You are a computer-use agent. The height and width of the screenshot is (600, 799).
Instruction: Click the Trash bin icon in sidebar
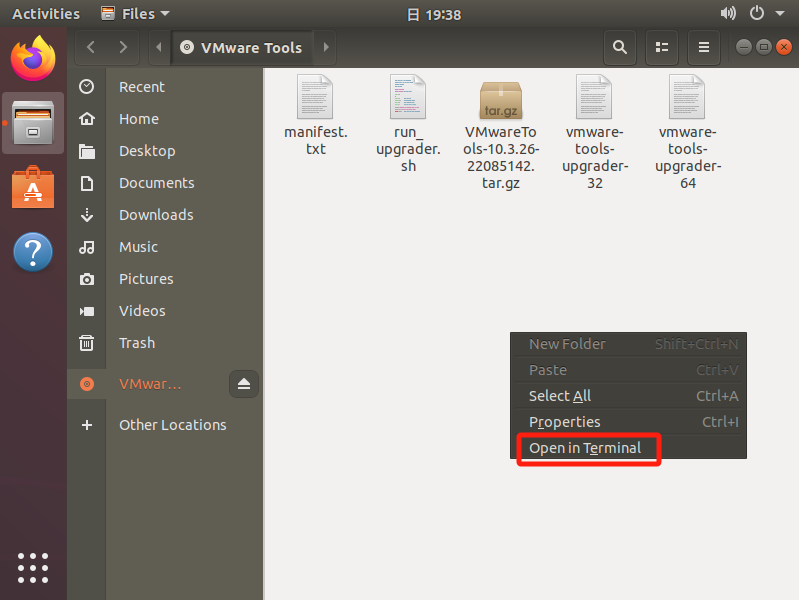click(87, 343)
